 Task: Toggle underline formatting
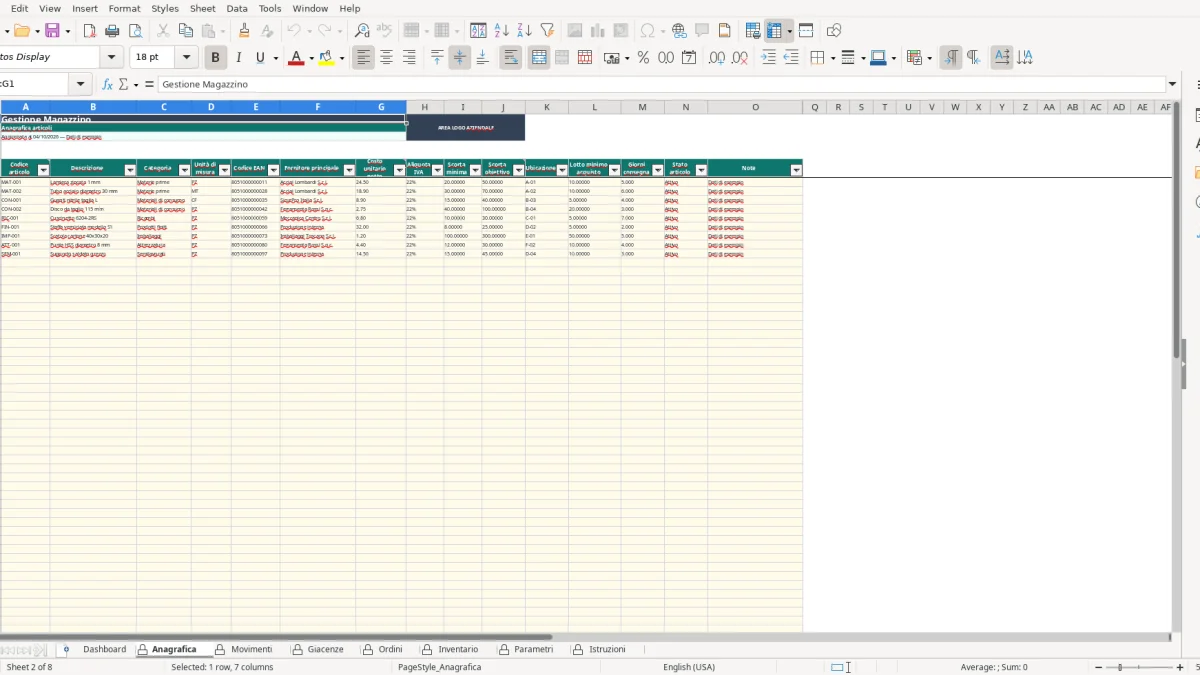coord(261,58)
